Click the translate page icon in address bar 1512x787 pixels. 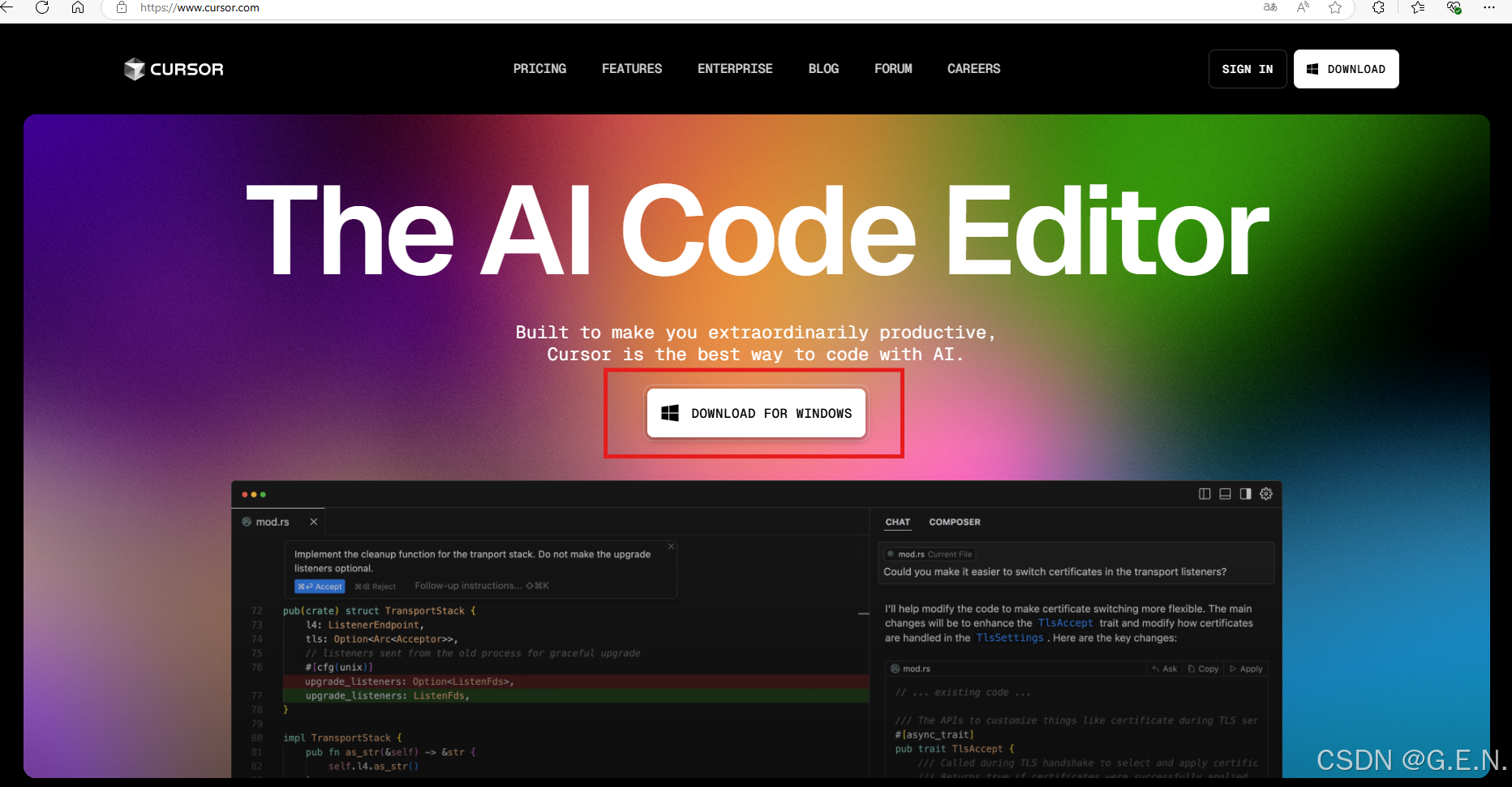(x=1270, y=7)
